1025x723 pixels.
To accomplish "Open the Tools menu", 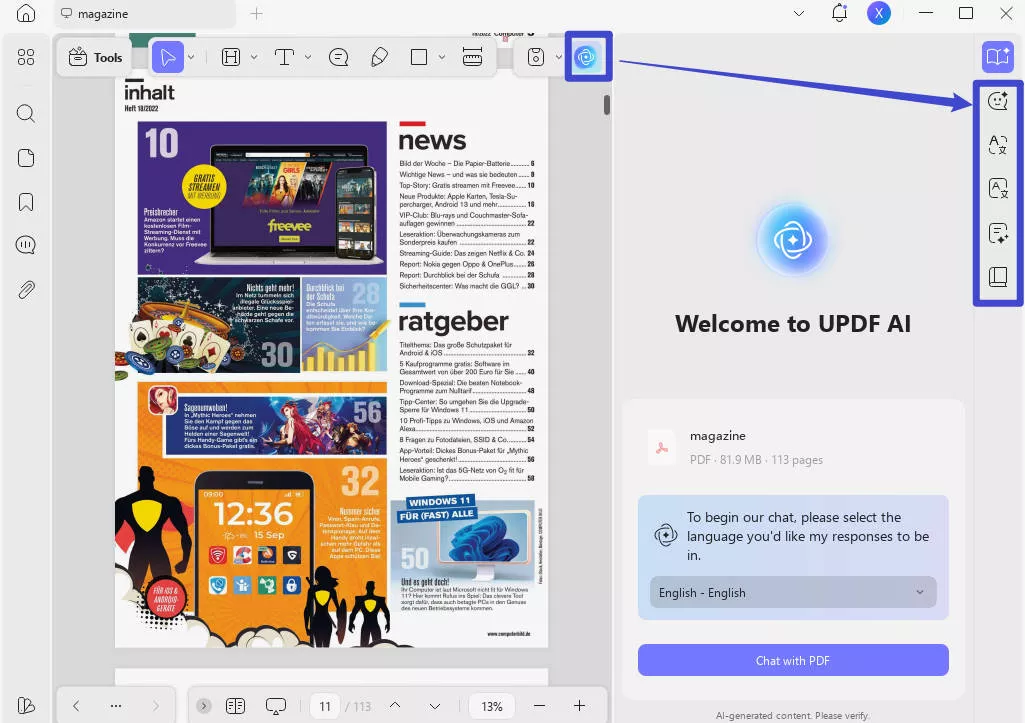I will 94,57.
